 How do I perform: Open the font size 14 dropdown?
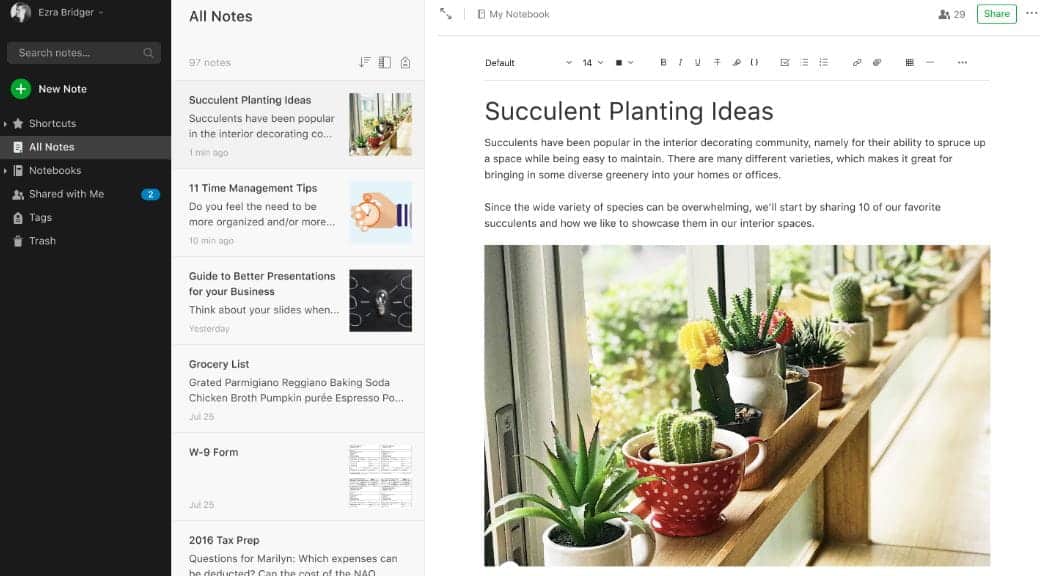[x=590, y=62]
